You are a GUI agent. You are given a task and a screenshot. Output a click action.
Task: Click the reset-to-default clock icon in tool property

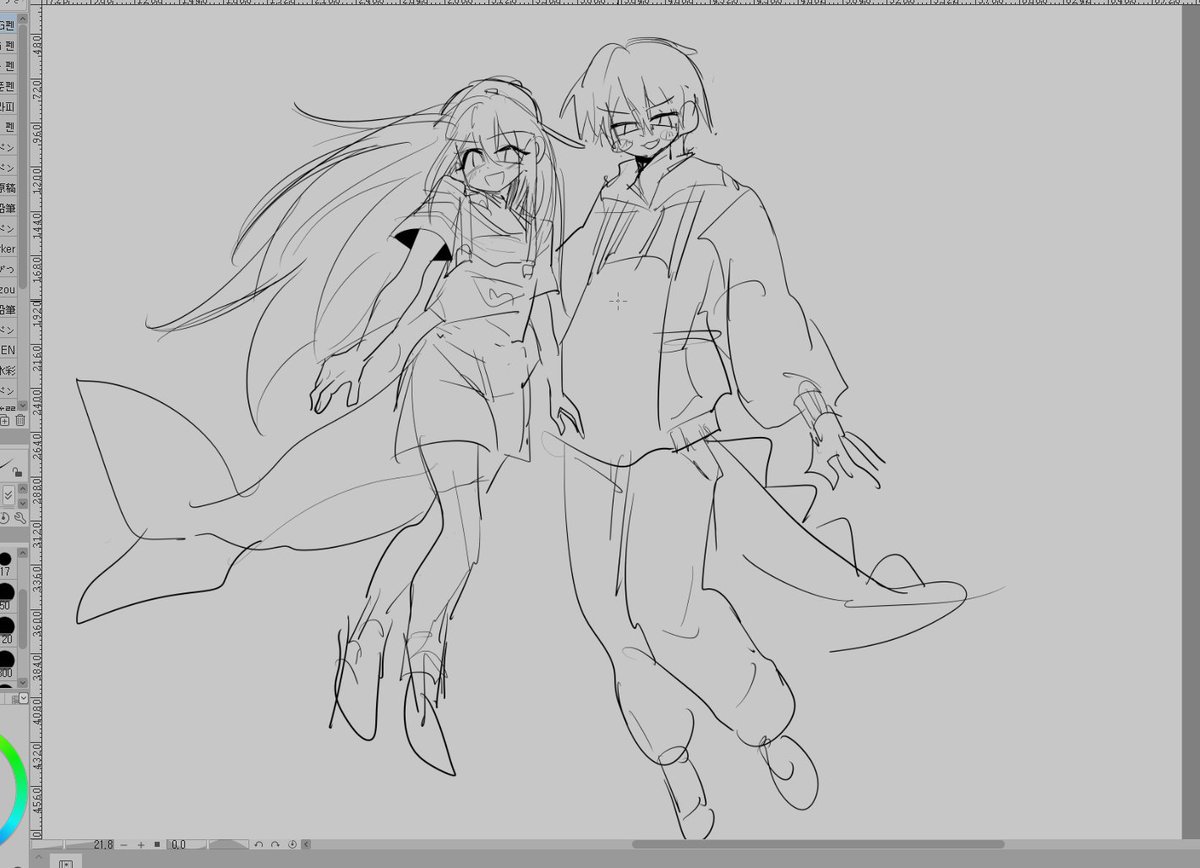coord(4,518)
